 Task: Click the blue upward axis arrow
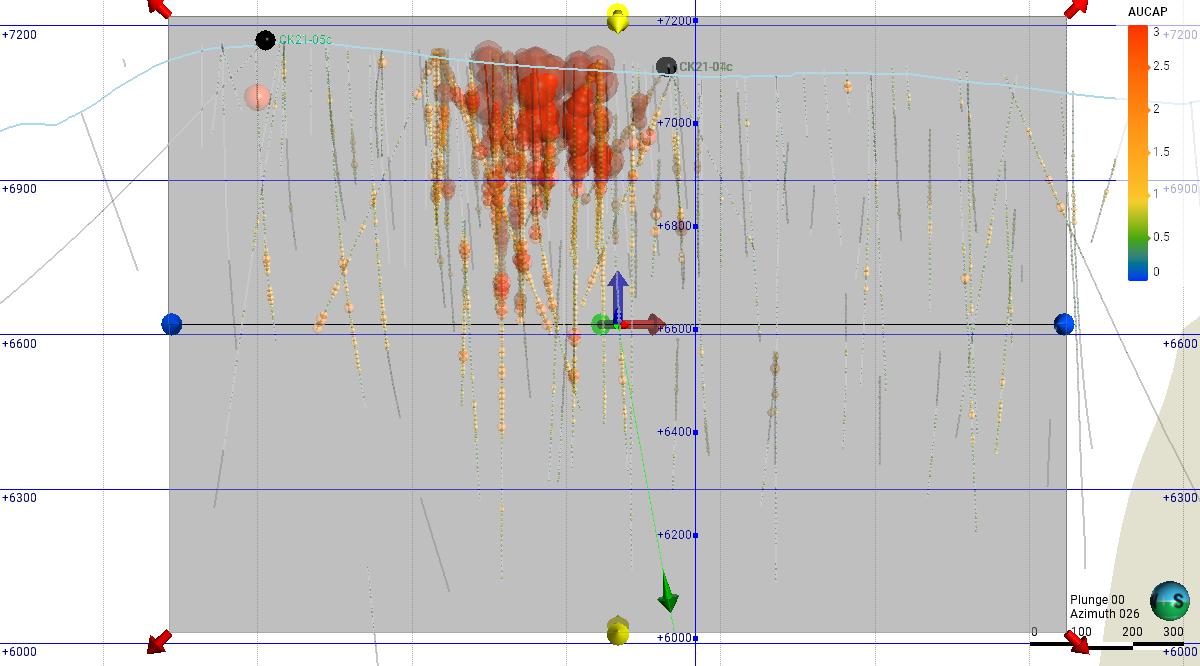point(618,292)
